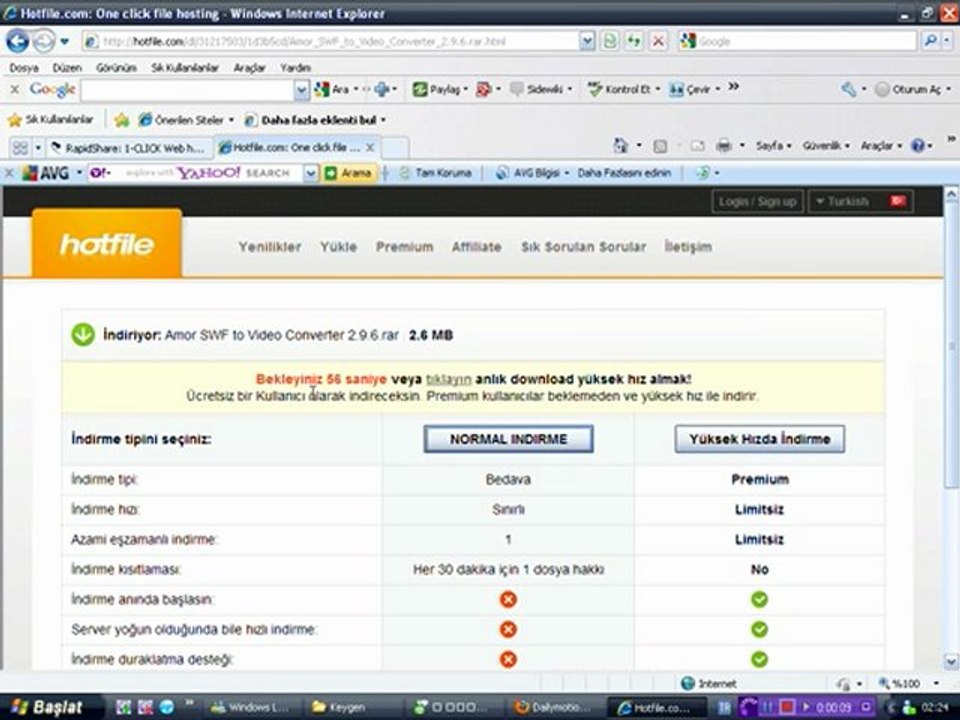Click the vertical scrollbar down arrow
The image size is (960, 720).
click(x=951, y=661)
